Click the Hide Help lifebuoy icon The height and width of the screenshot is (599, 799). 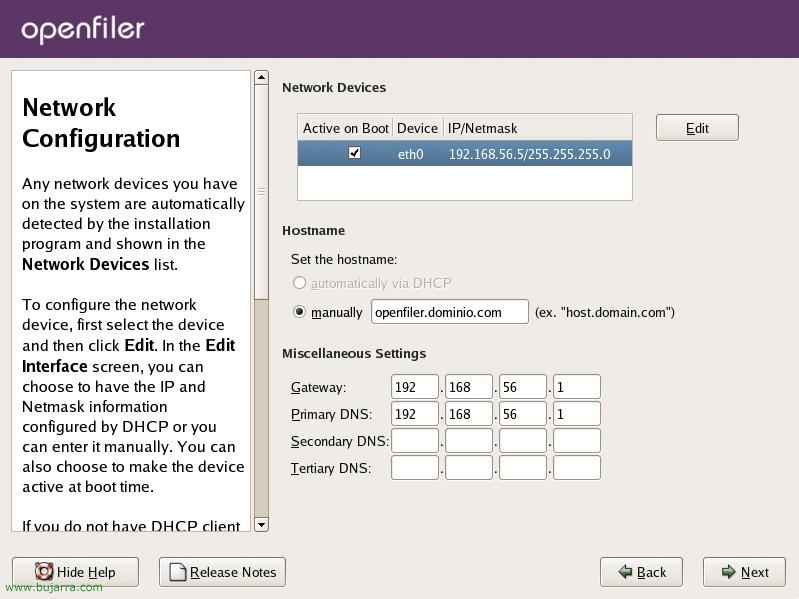(x=44, y=572)
